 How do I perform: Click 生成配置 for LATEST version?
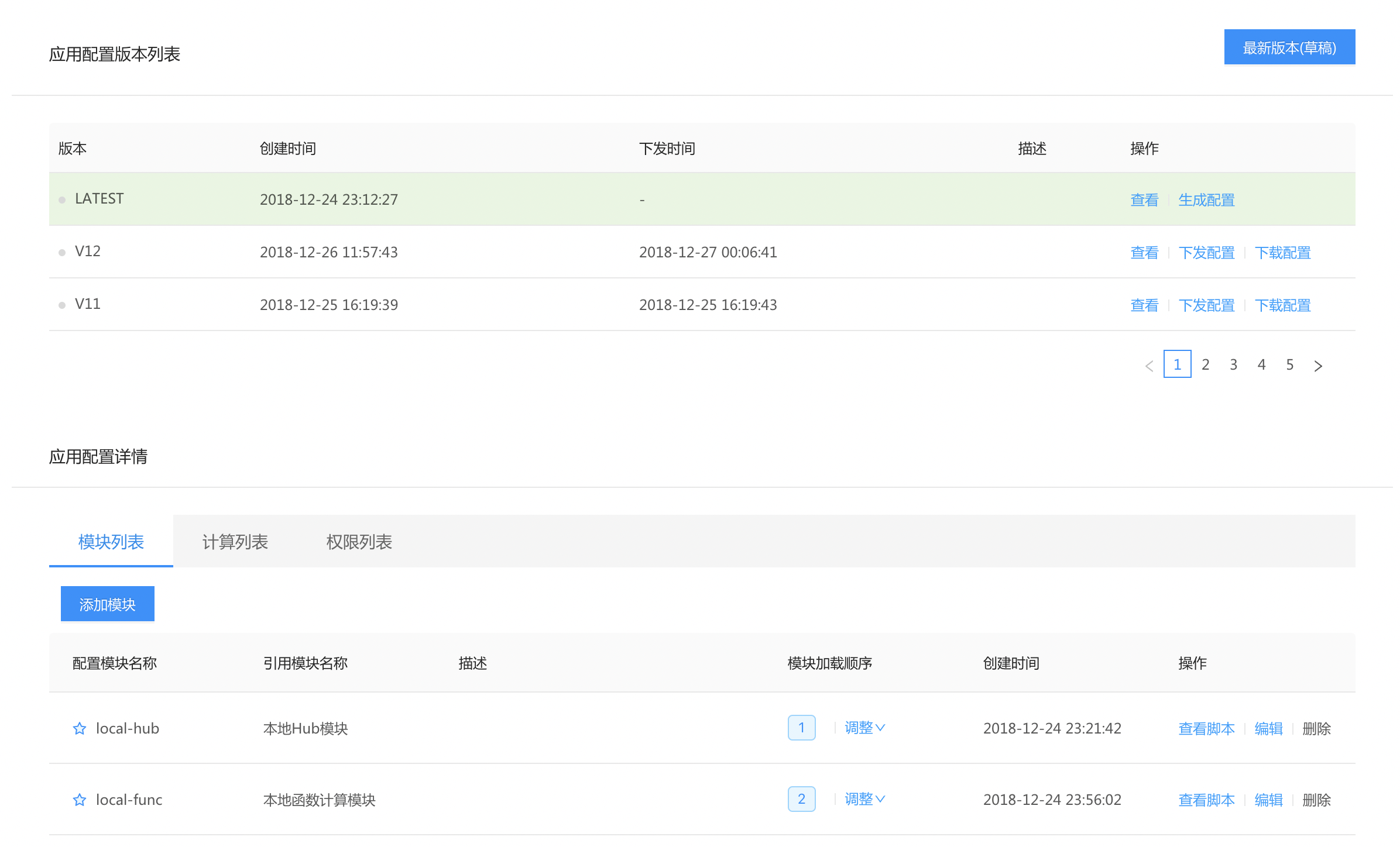tap(1206, 200)
